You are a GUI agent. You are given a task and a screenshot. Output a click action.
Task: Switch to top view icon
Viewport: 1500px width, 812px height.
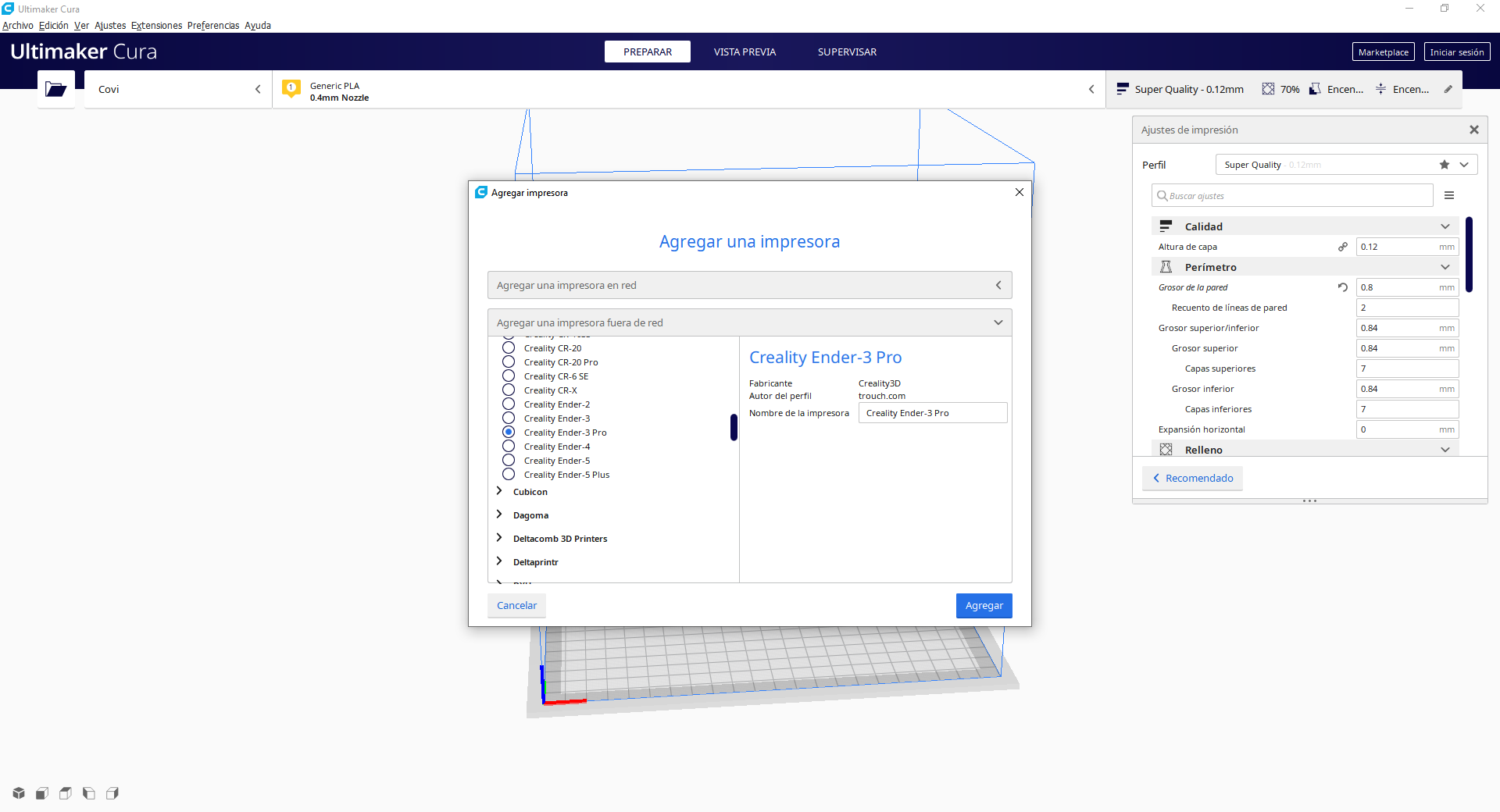[66, 793]
